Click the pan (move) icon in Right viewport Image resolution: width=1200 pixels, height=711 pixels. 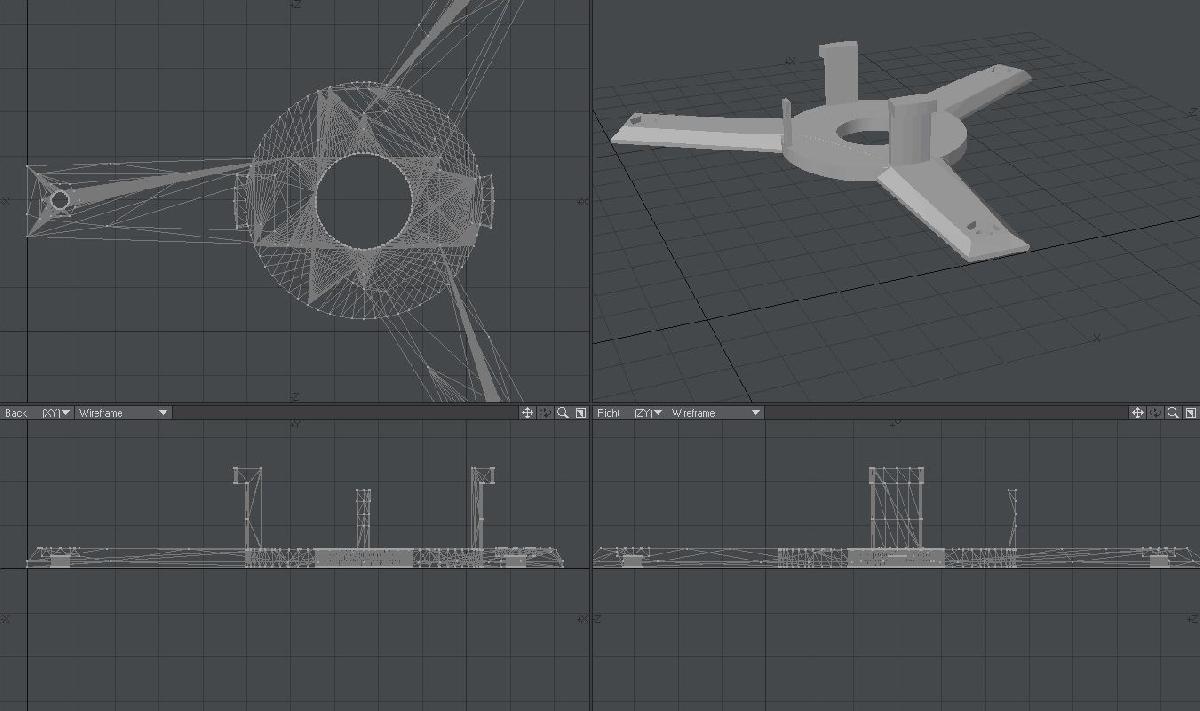(1137, 413)
